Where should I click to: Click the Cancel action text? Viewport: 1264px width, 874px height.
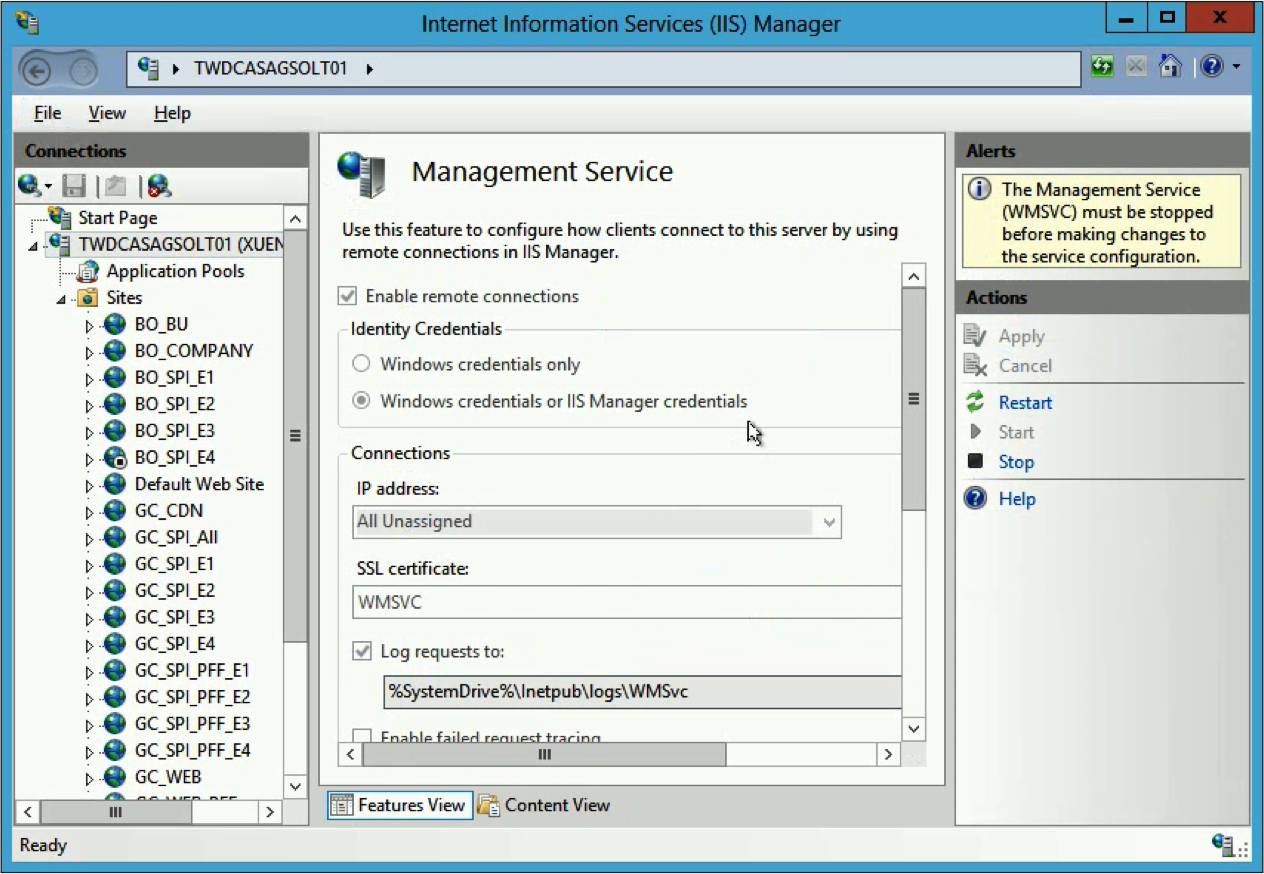(x=1025, y=366)
